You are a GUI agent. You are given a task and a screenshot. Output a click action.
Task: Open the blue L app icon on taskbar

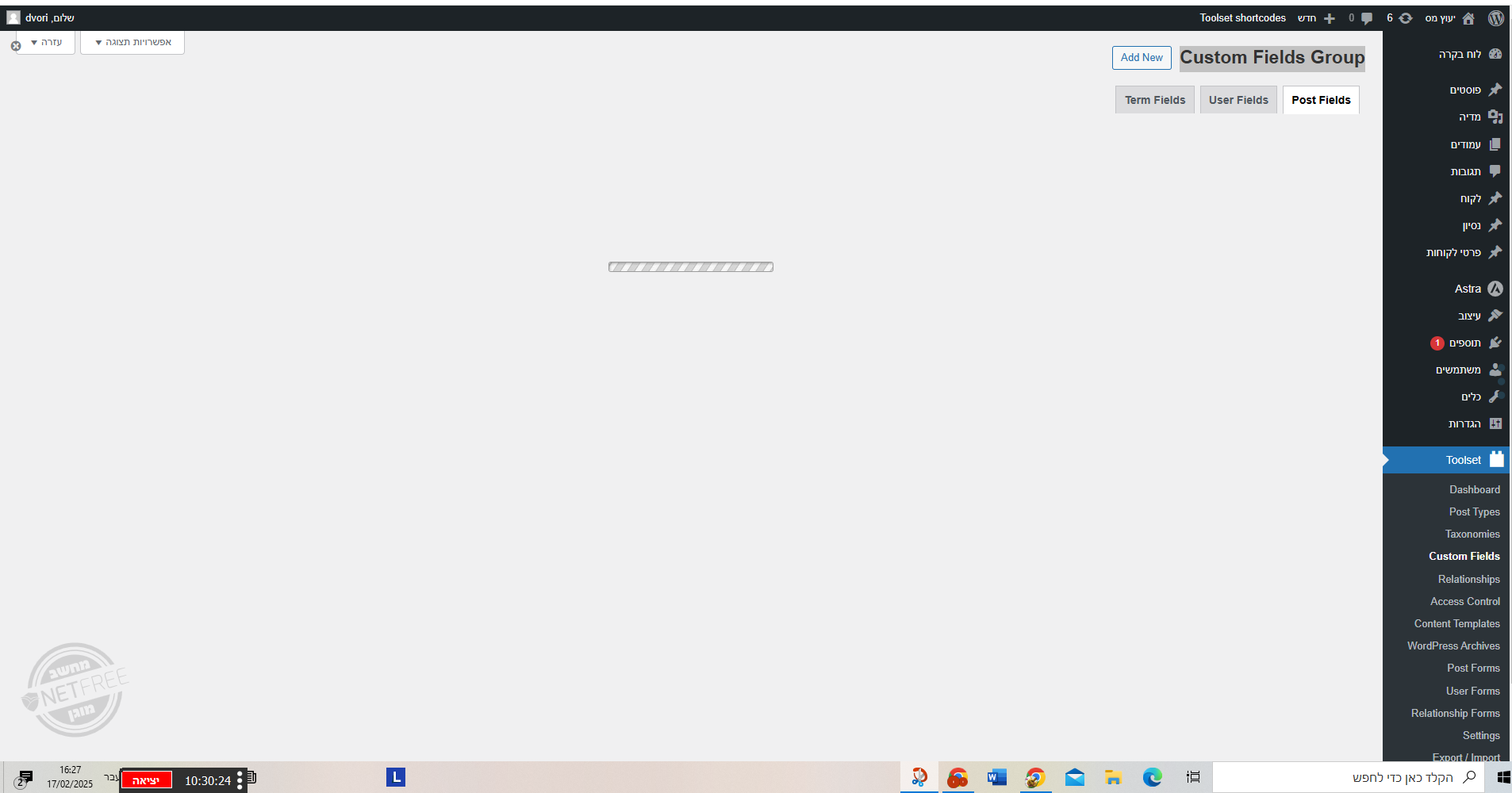point(396,777)
